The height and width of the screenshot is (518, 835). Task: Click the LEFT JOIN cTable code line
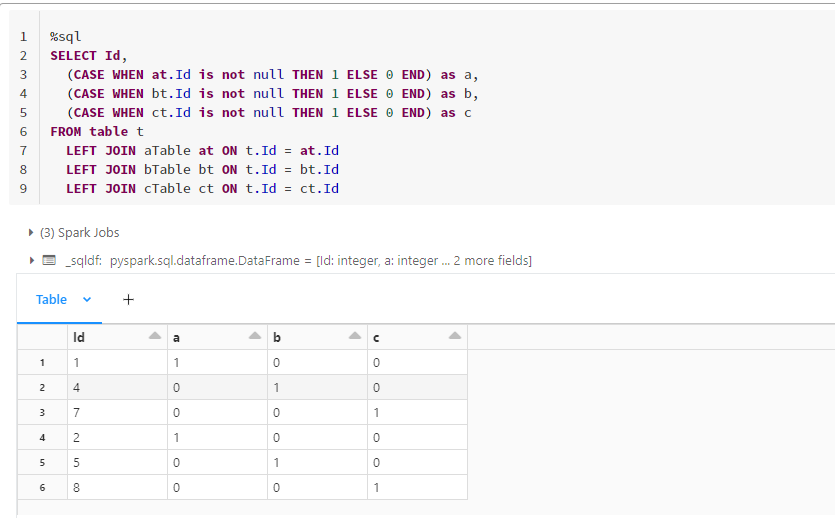coord(202,188)
